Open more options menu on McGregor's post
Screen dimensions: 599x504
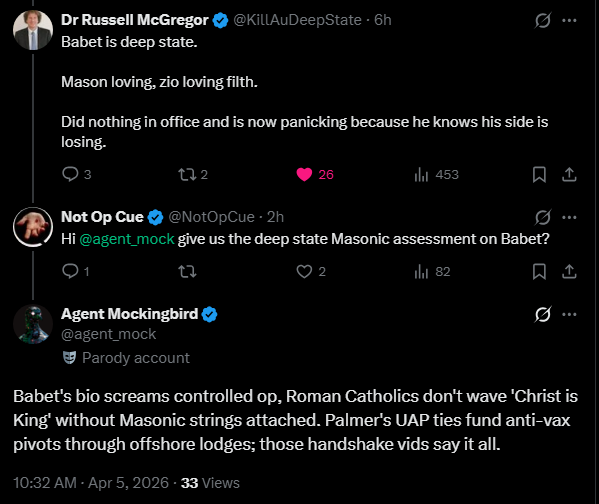[569, 20]
